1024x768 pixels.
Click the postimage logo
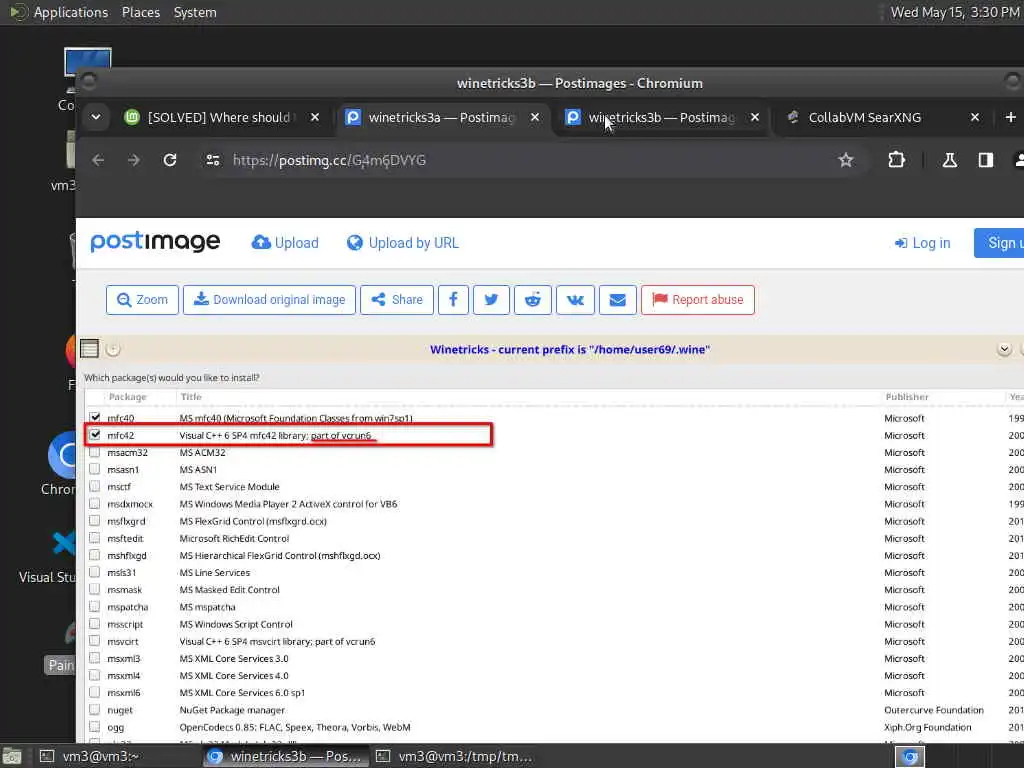pyautogui.click(x=155, y=242)
